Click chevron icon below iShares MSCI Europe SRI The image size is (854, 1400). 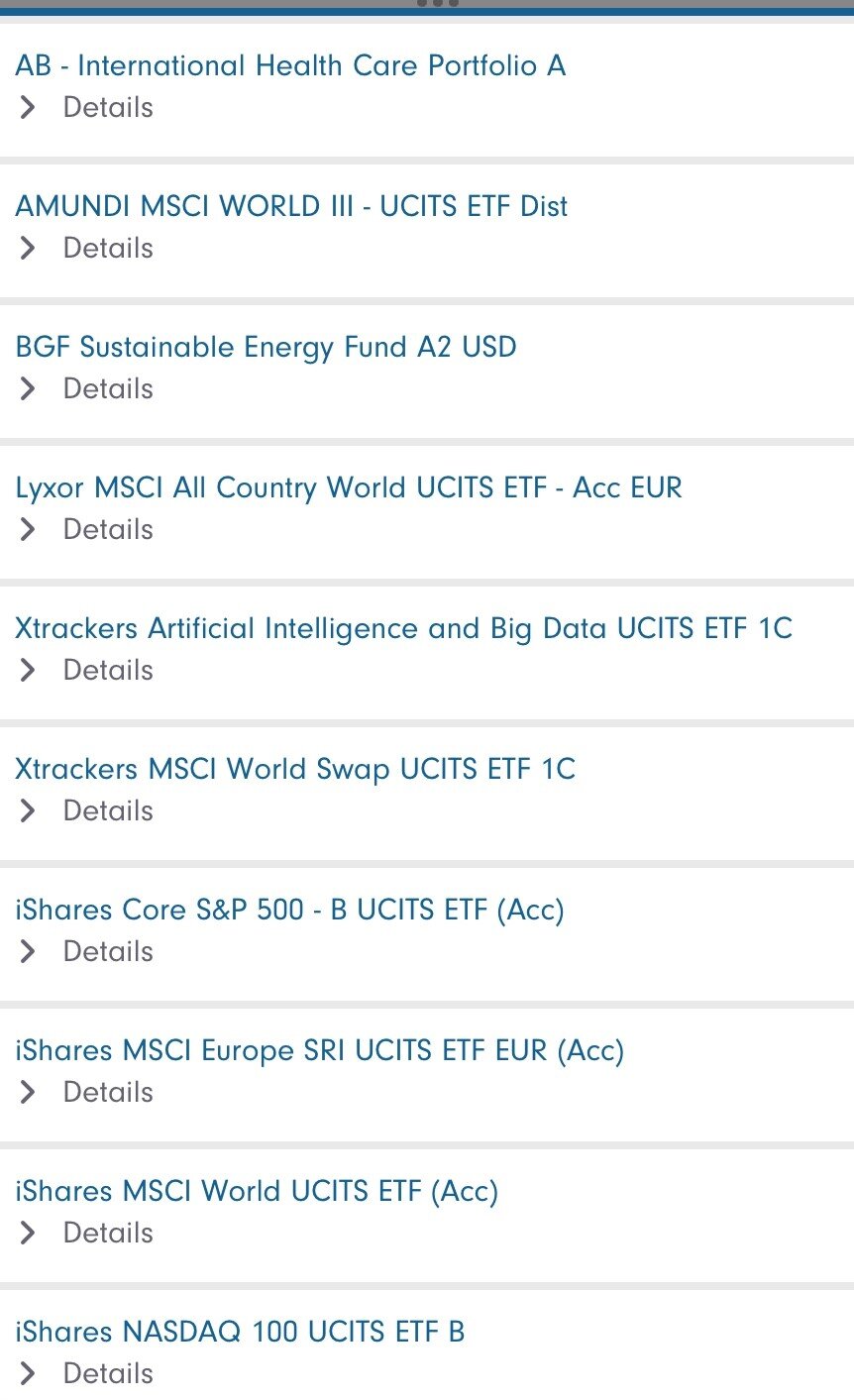(28, 1092)
